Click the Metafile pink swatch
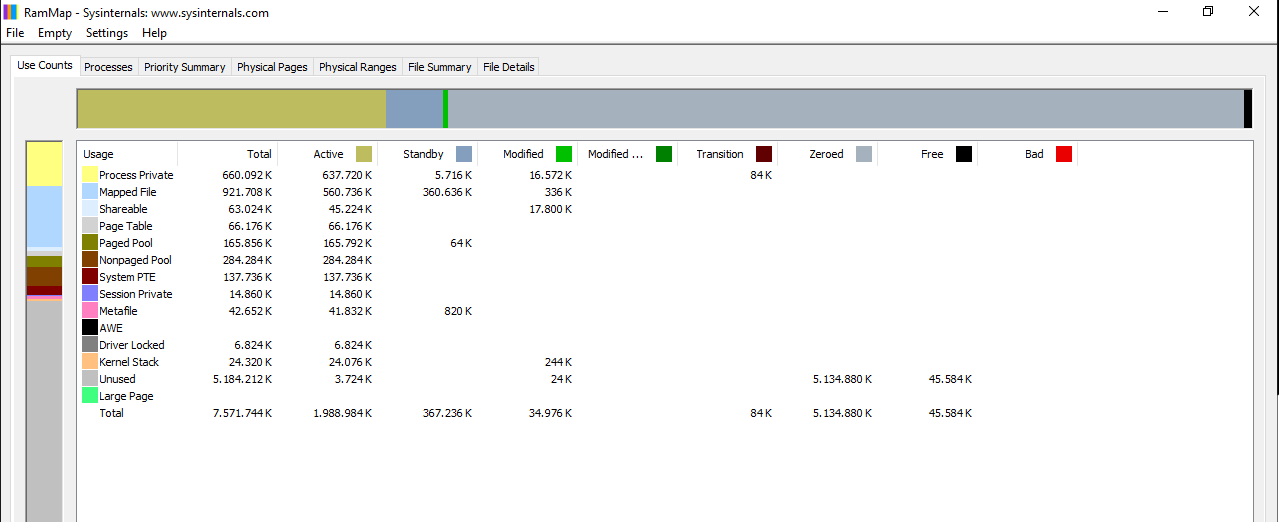This screenshot has width=1279, height=522. pos(89,311)
